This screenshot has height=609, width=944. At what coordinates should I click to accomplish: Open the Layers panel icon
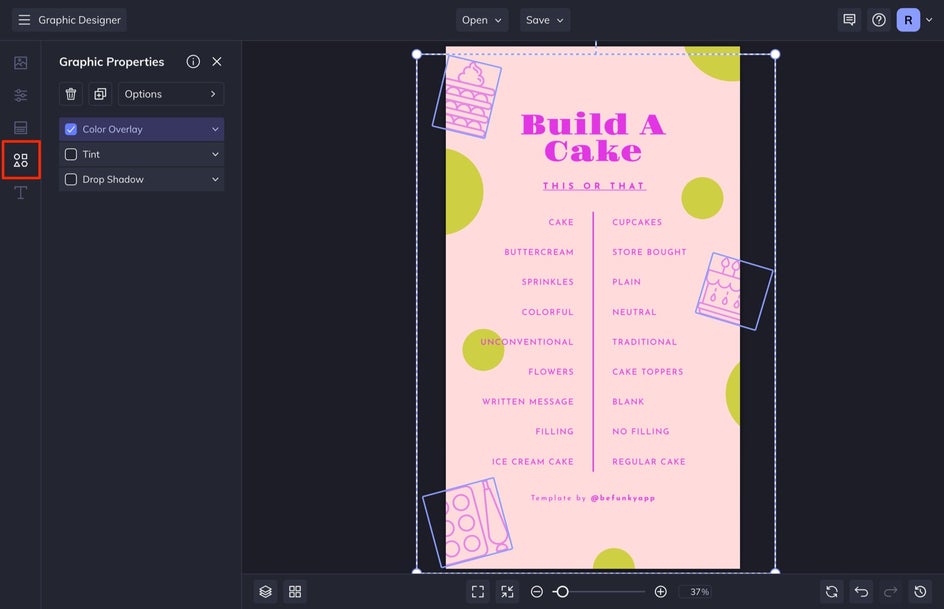tap(265, 592)
